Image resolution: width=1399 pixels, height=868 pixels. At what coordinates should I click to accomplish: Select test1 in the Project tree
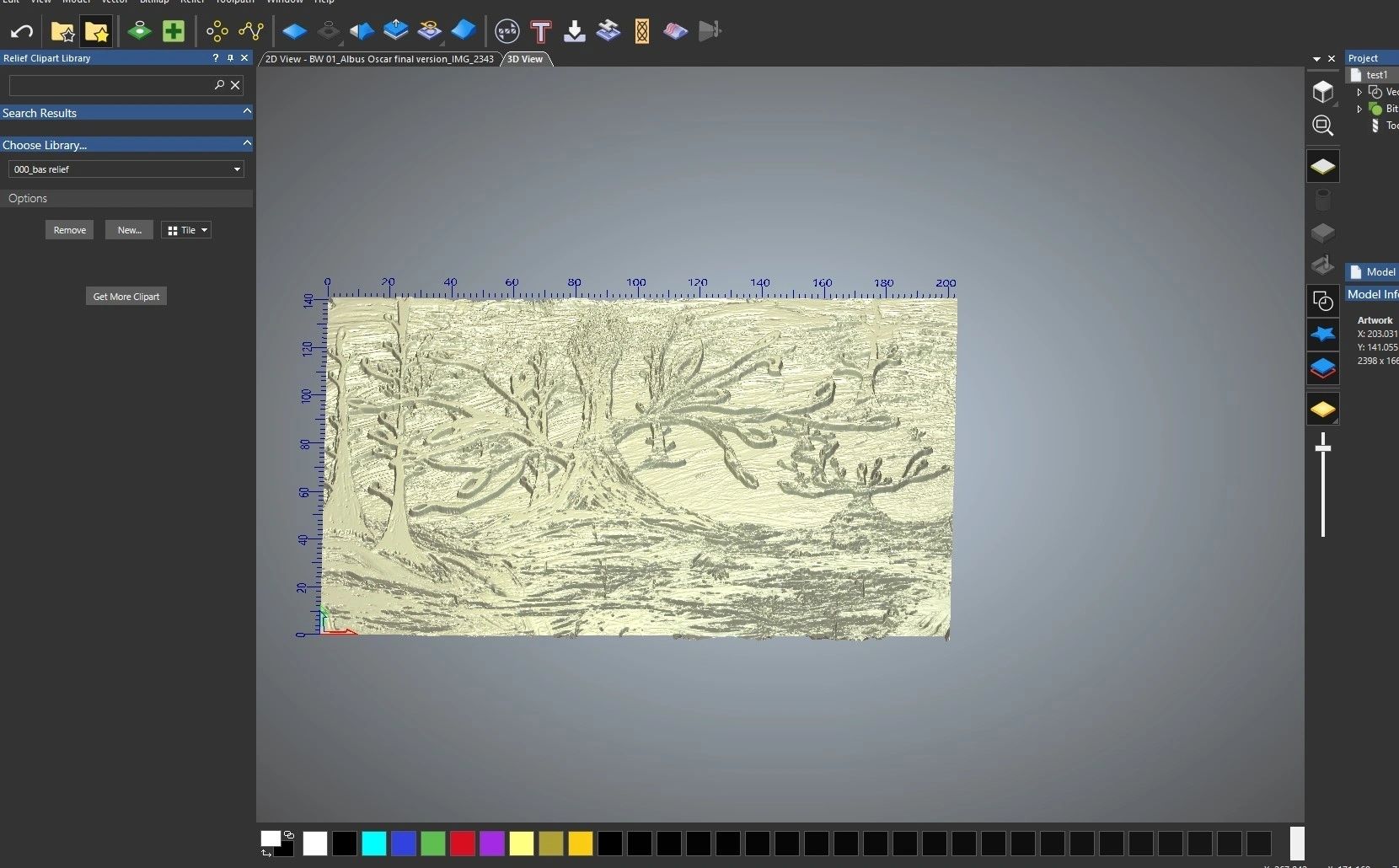pyautogui.click(x=1377, y=75)
